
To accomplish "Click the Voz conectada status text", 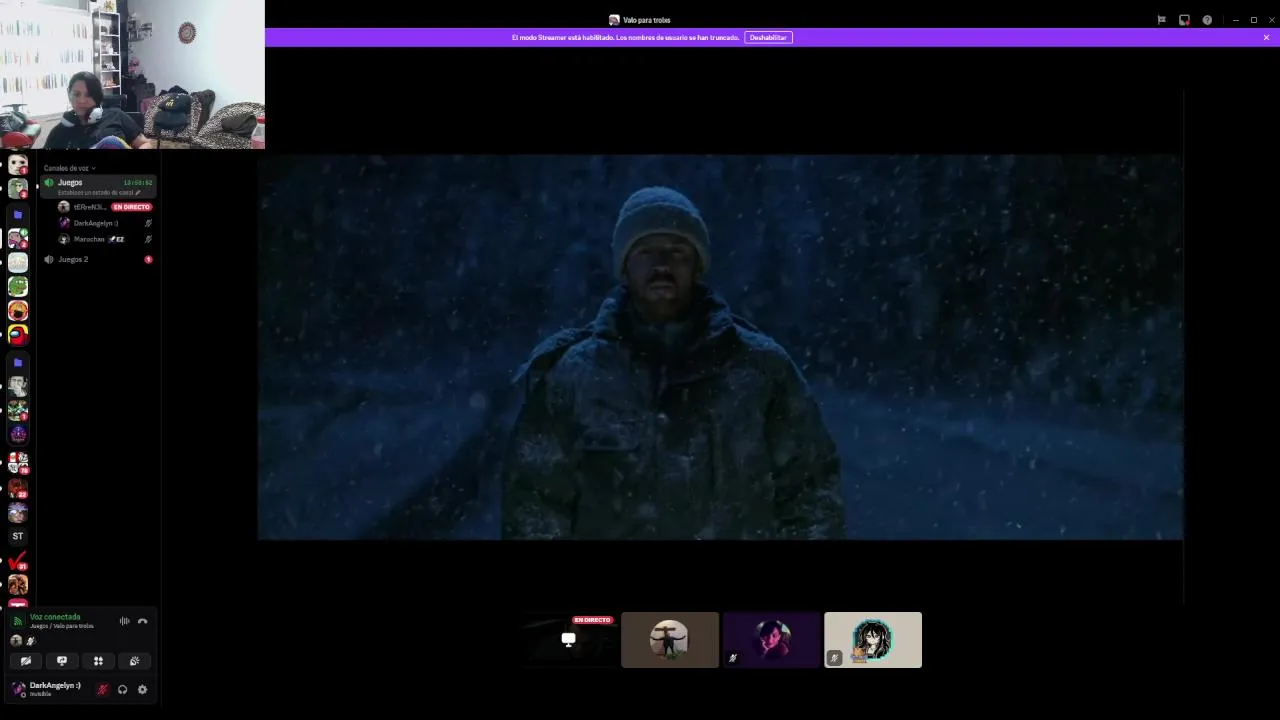I will 55,617.
